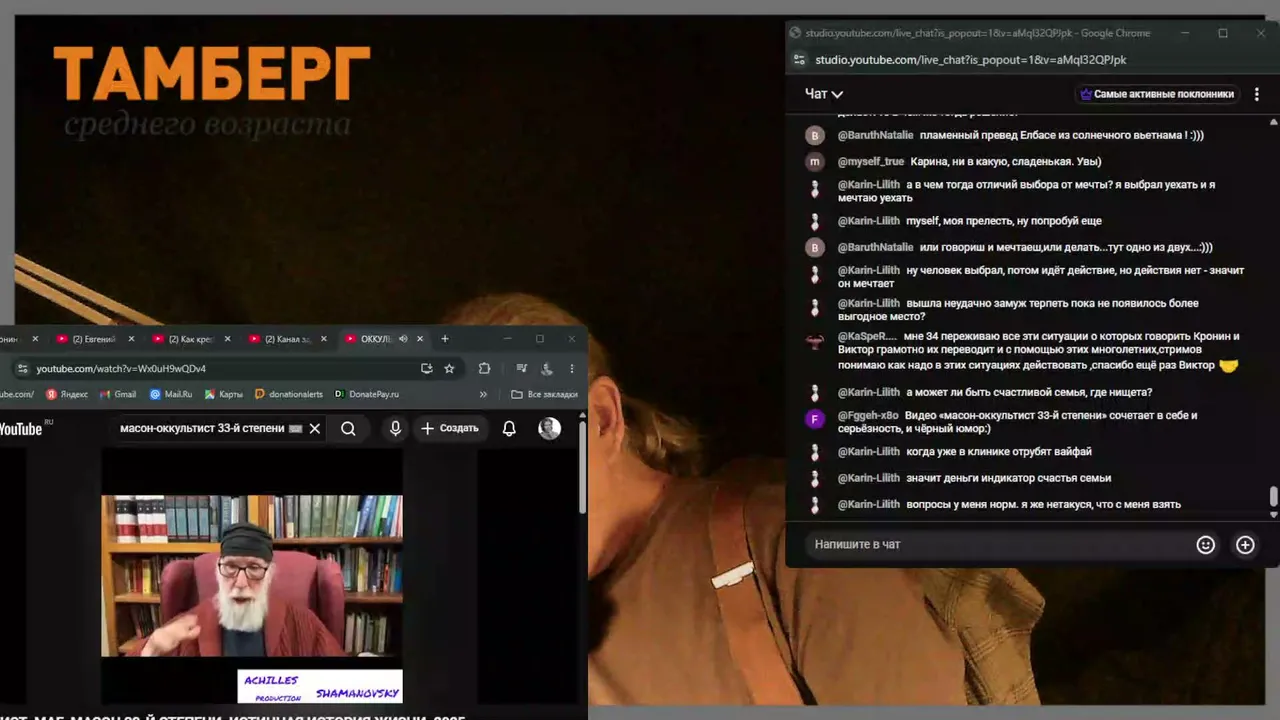This screenshot has height=720, width=1280.
Task: Click the YouTube video player with bookshelf
Action: 252,576
